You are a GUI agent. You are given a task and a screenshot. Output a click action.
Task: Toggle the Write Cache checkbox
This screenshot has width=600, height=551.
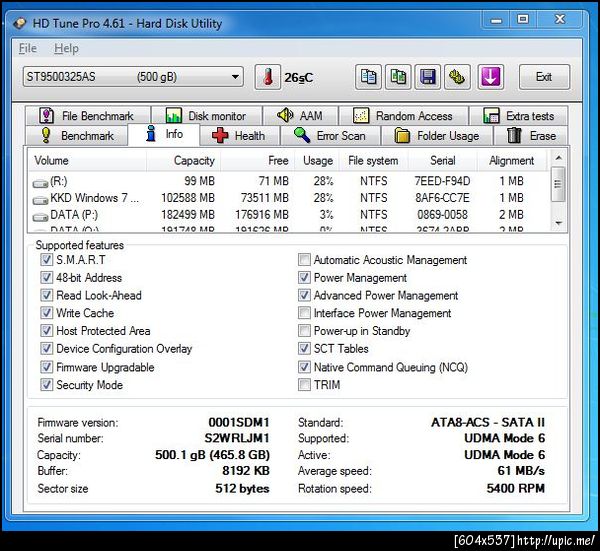tap(46, 313)
